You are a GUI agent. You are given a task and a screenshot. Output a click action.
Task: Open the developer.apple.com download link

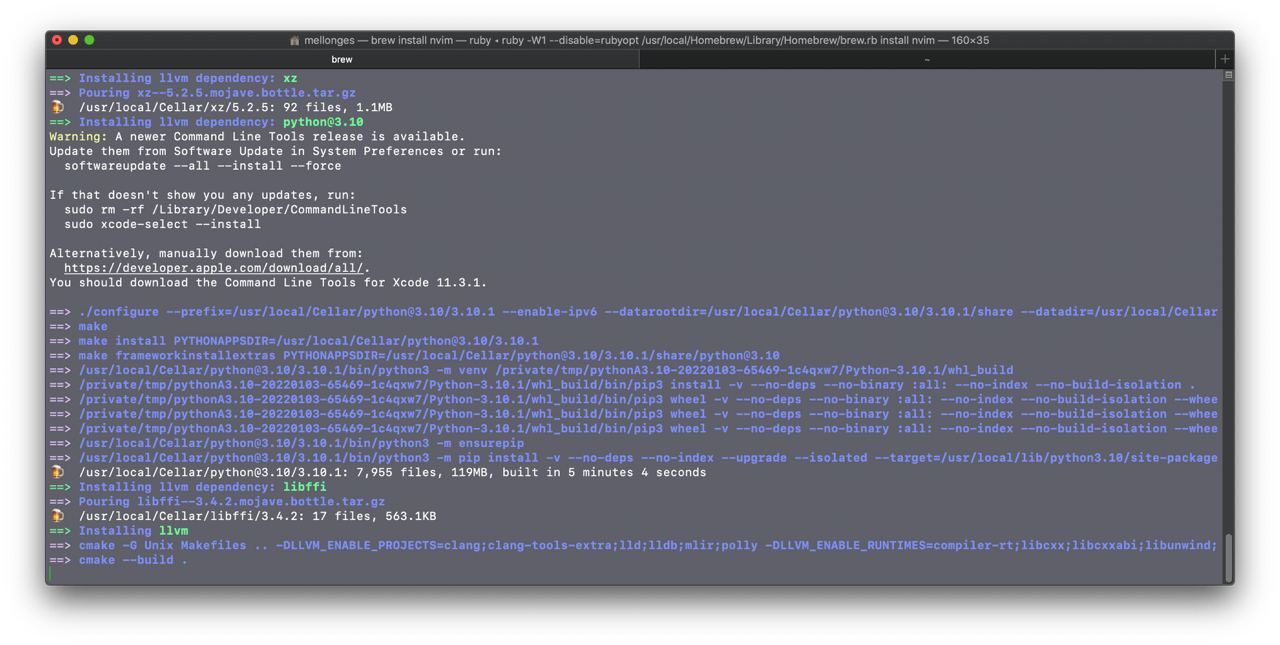pyautogui.click(x=213, y=268)
